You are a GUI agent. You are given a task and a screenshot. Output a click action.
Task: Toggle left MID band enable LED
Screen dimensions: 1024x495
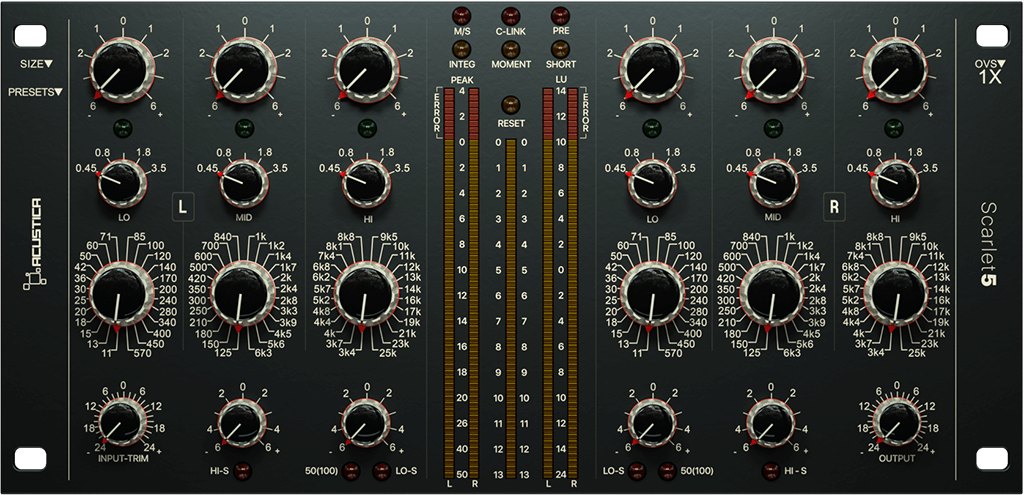tap(244, 127)
